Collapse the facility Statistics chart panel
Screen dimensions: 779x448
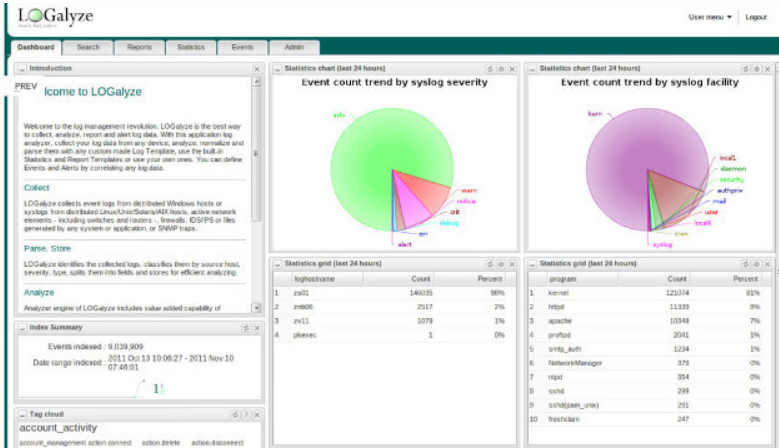[x=533, y=69]
